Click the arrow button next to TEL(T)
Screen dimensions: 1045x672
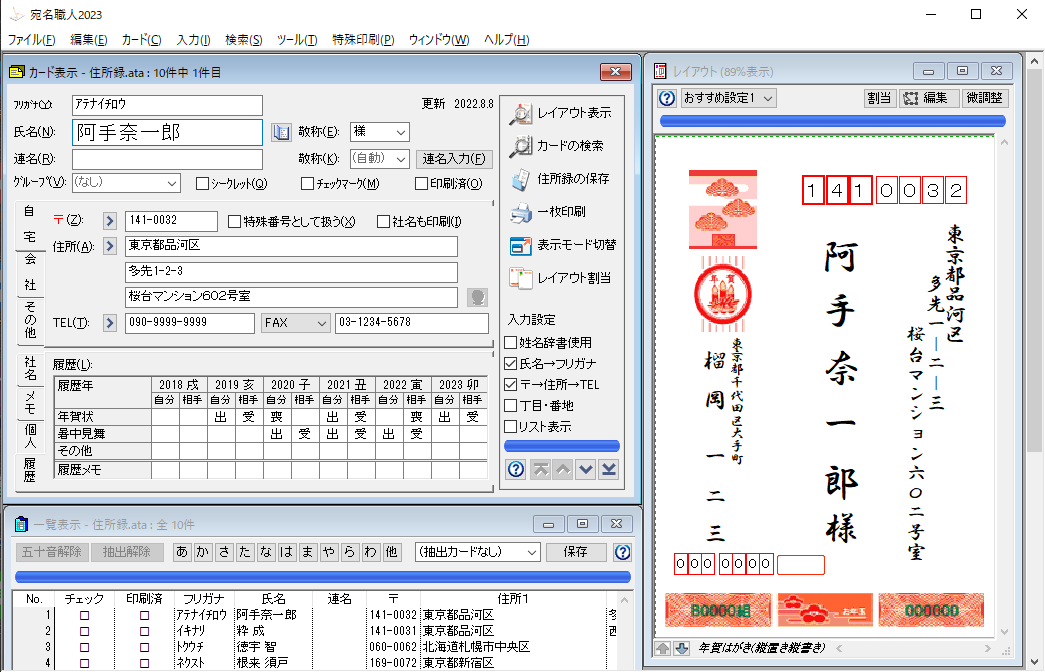110,323
